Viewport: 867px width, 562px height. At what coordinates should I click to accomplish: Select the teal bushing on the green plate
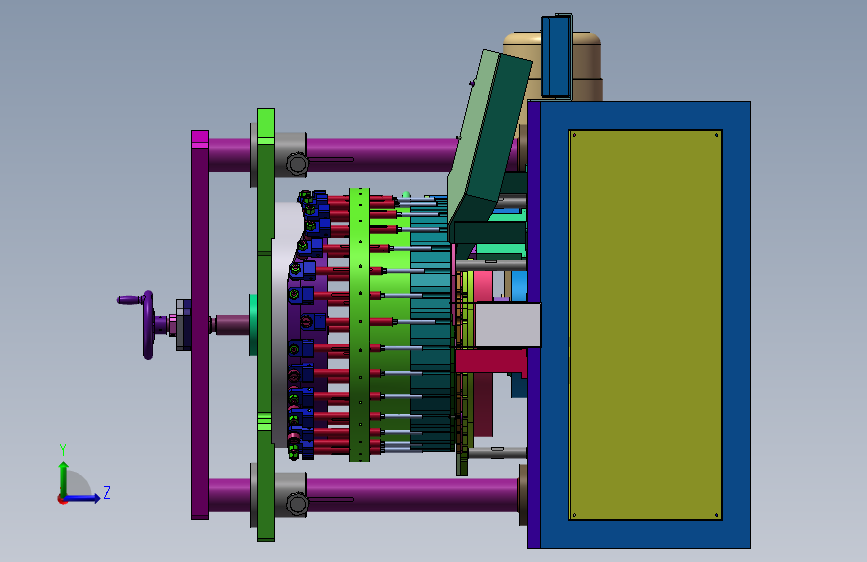coord(253,325)
